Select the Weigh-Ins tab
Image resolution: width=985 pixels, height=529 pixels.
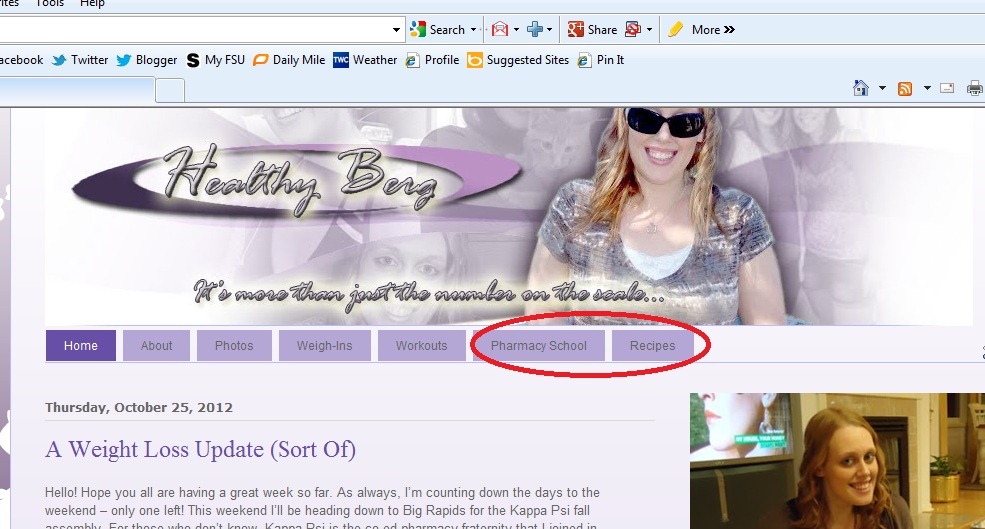[325, 346]
